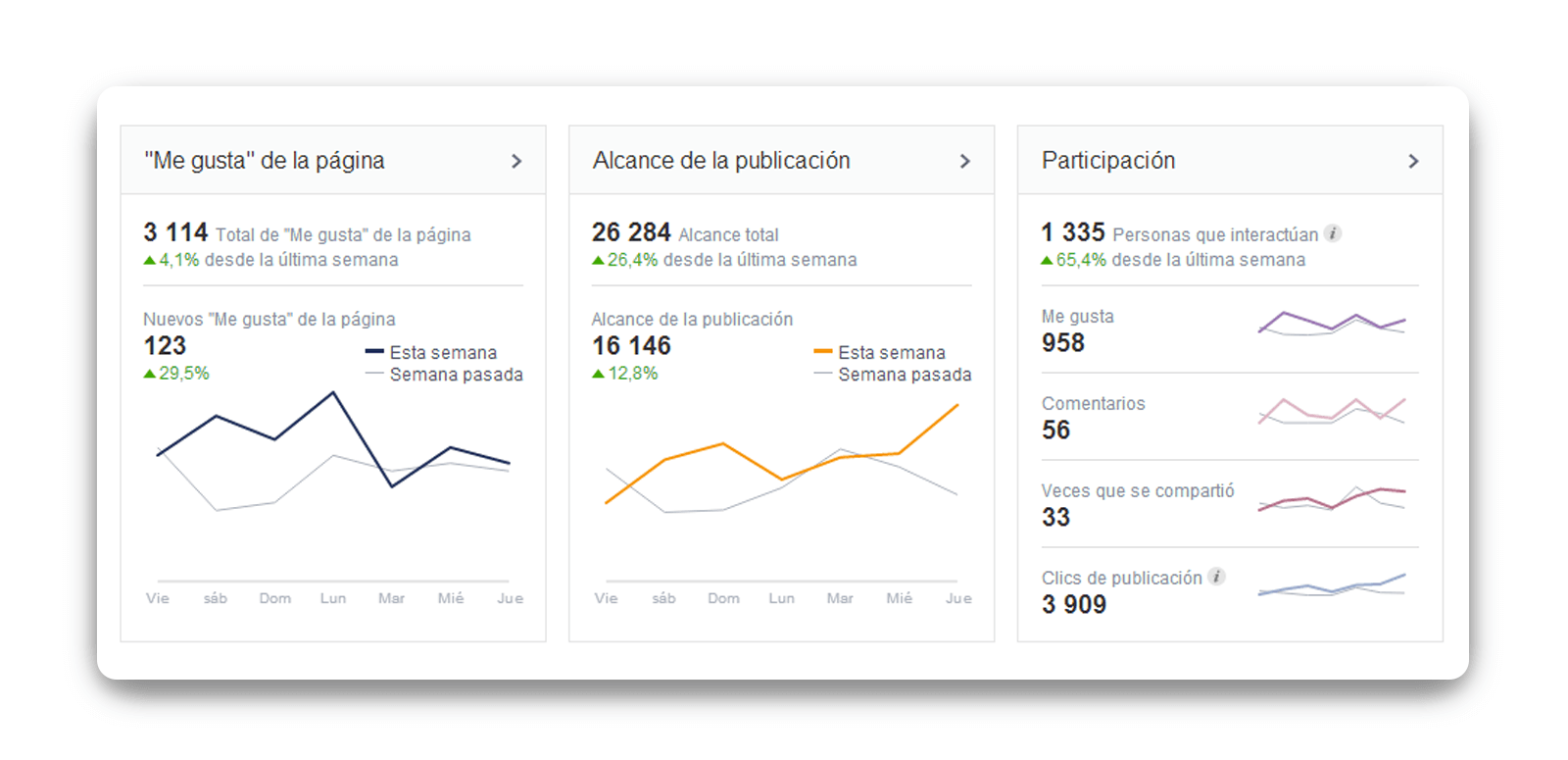Click the Clics de publicación sparkline
Screen dimensions: 1568x760
tap(1332, 585)
